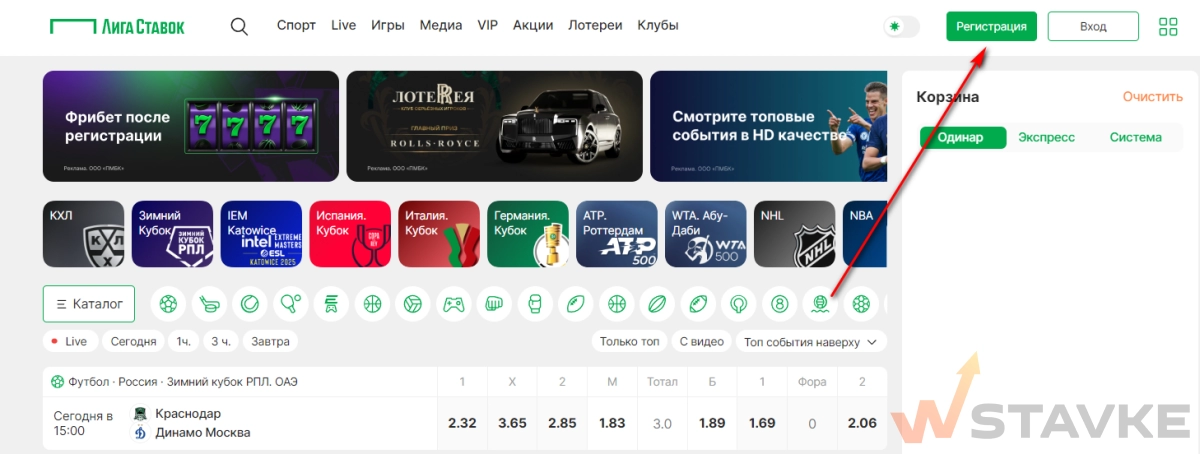Enable the Live filter

tap(70, 341)
